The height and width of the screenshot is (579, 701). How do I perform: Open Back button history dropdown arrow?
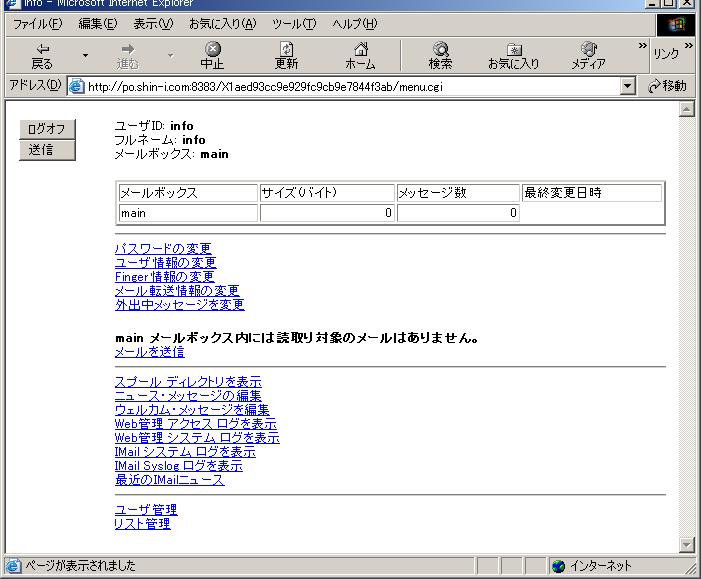[x=85, y=54]
